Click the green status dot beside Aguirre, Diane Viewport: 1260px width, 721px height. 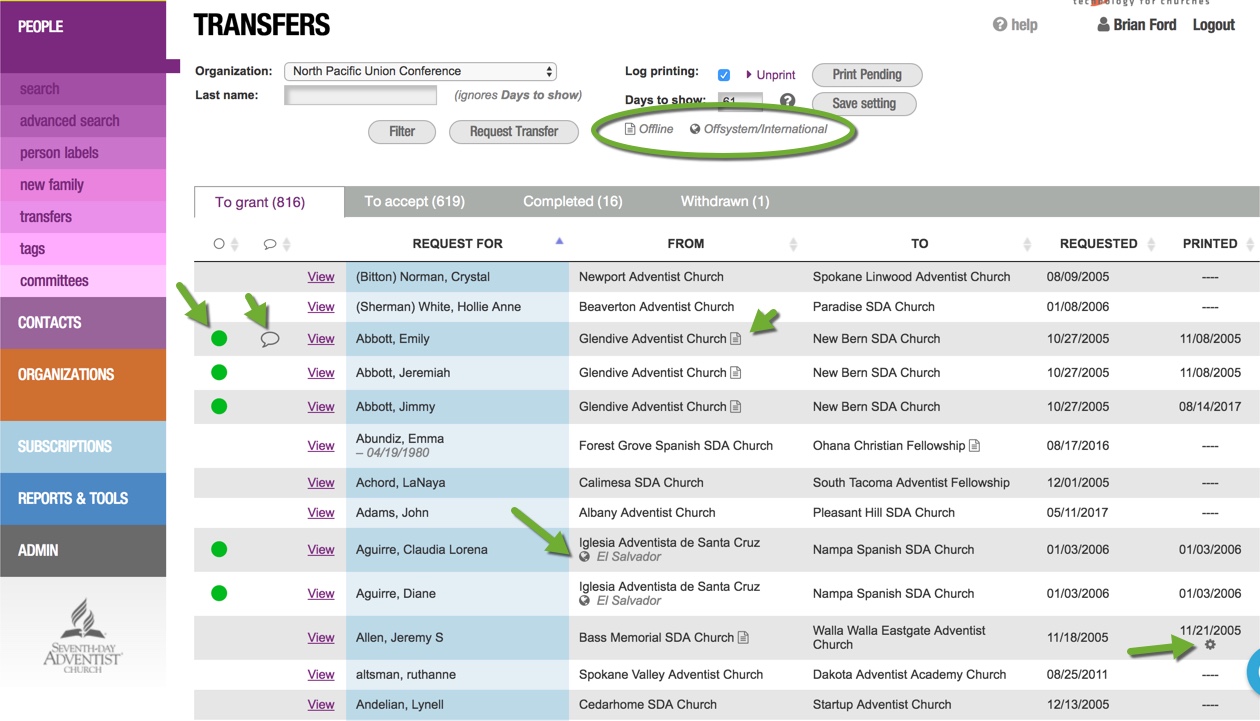(x=219, y=593)
